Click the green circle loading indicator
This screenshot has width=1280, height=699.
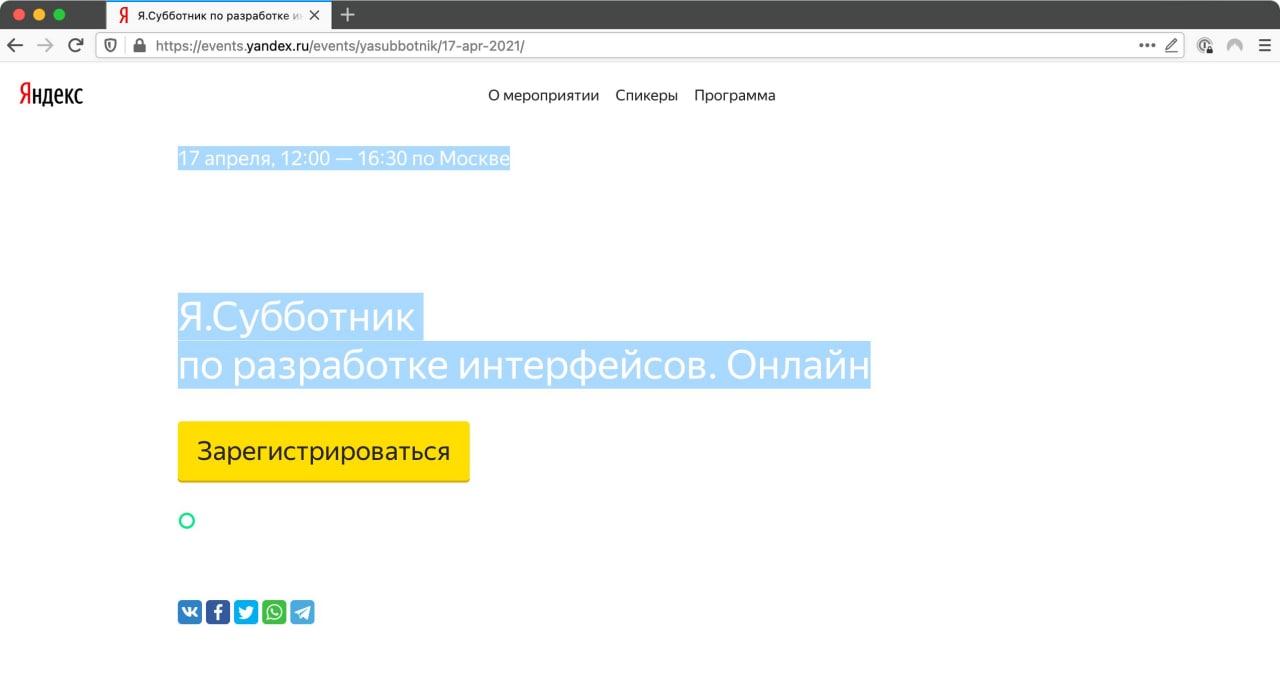[x=186, y=521]
